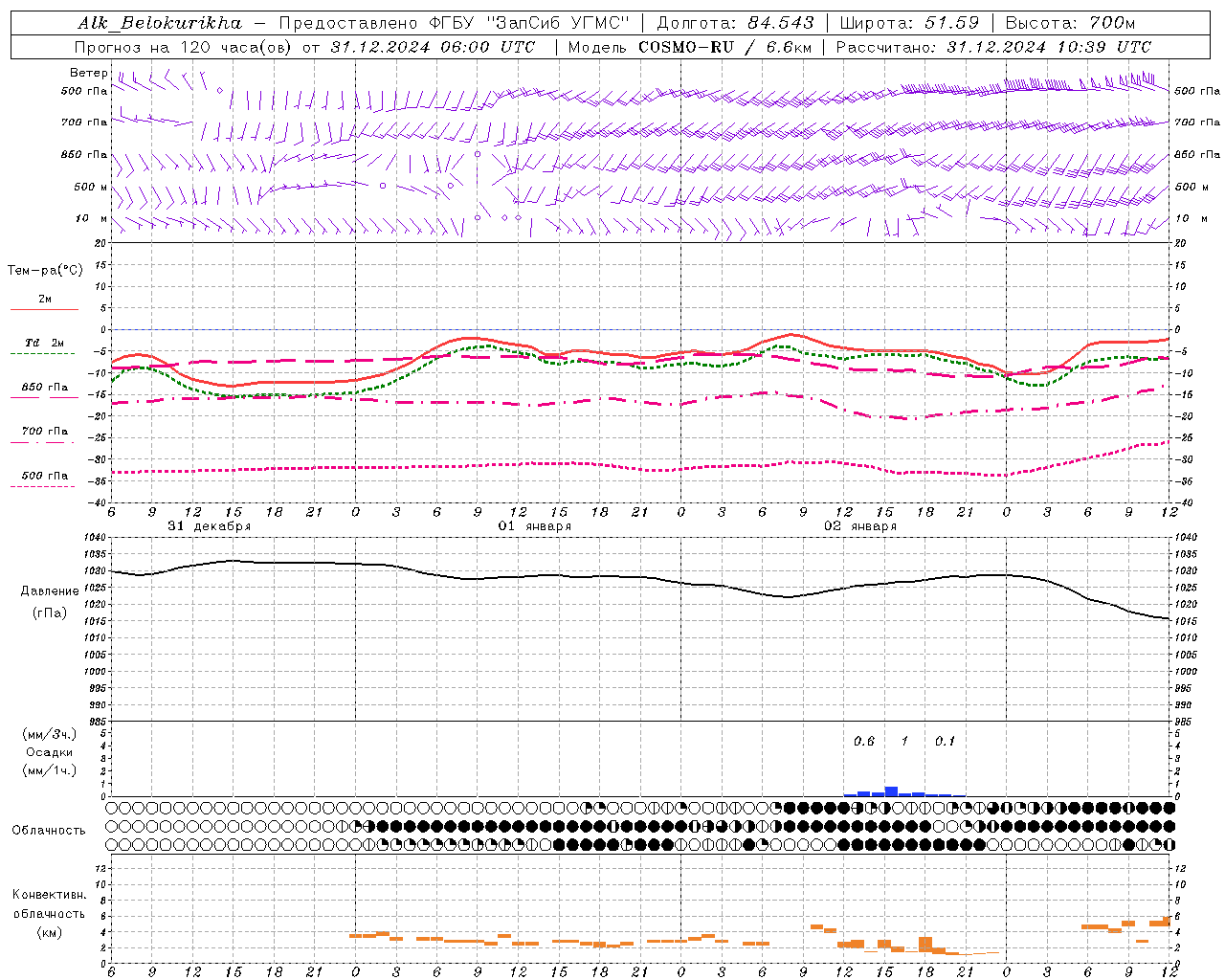This screenshot has height=980, width=1225.
Task: Click the '(мм/3ч.)' precipitation unit label
Action: (x=49, y=735)
